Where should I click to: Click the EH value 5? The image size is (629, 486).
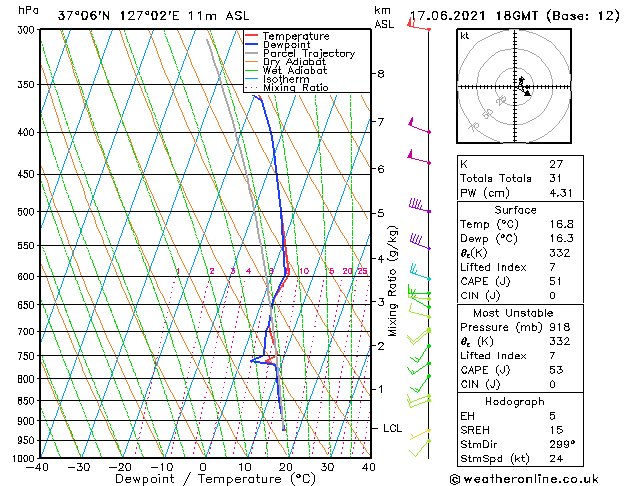[553, 416]
